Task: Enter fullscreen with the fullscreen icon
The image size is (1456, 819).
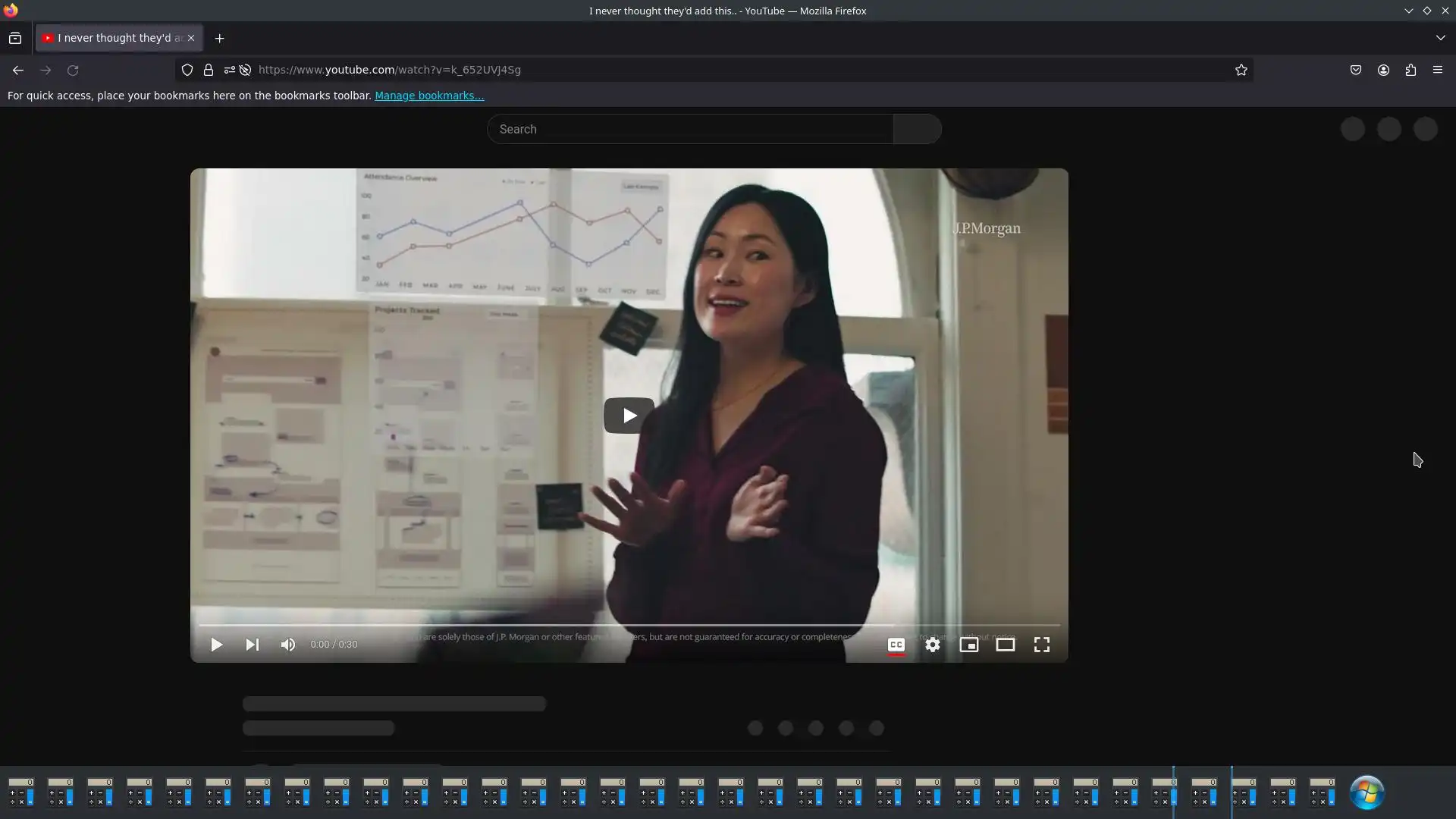Action: pyautogui.click(x=1042, y=645)
